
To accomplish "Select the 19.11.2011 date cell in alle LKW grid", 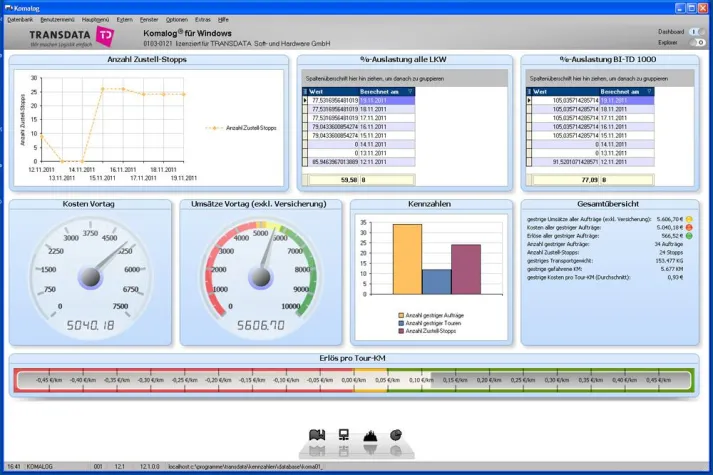I will click(387, 100).
